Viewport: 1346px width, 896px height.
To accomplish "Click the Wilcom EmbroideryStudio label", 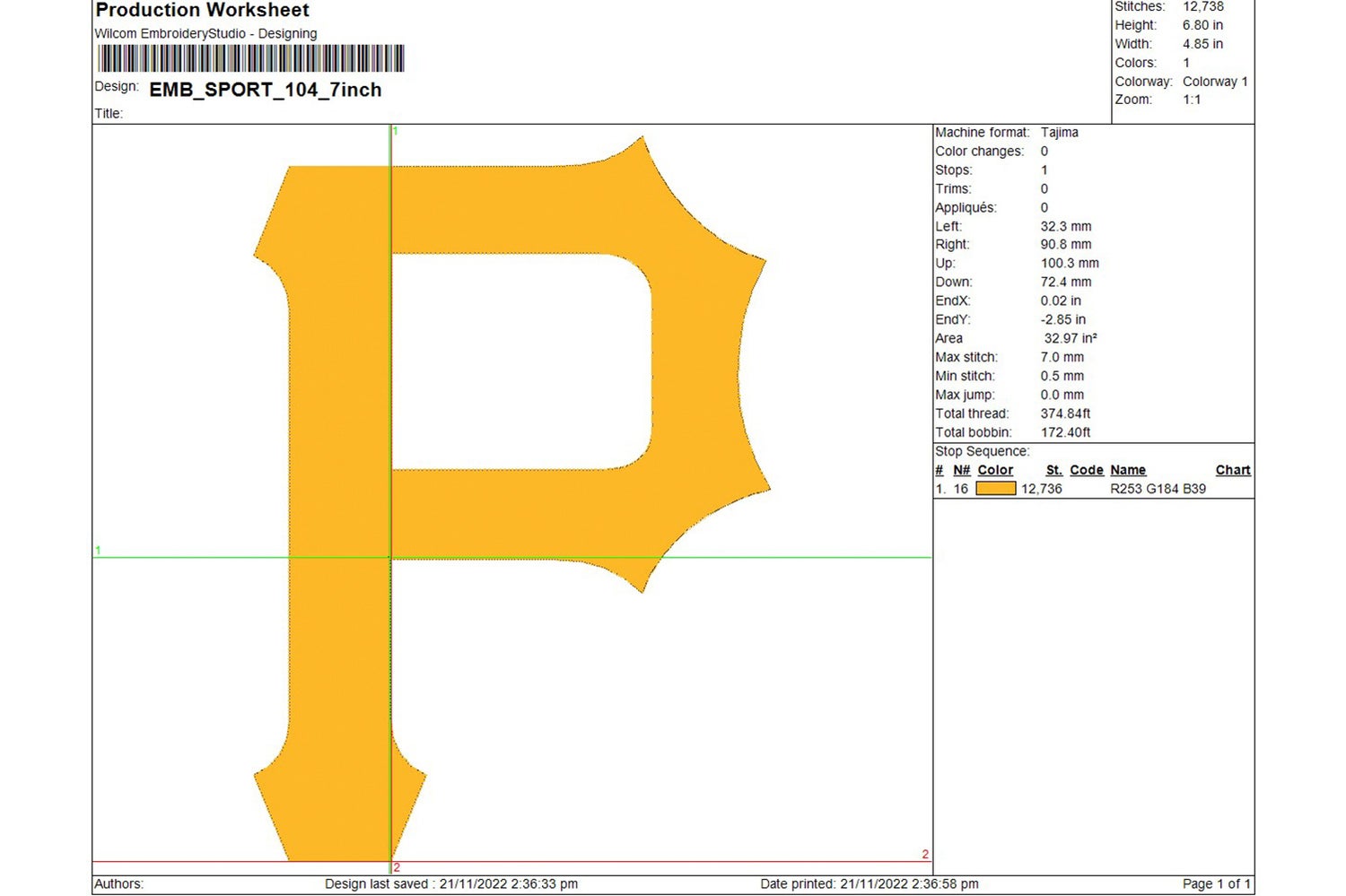I will point(205,33).
